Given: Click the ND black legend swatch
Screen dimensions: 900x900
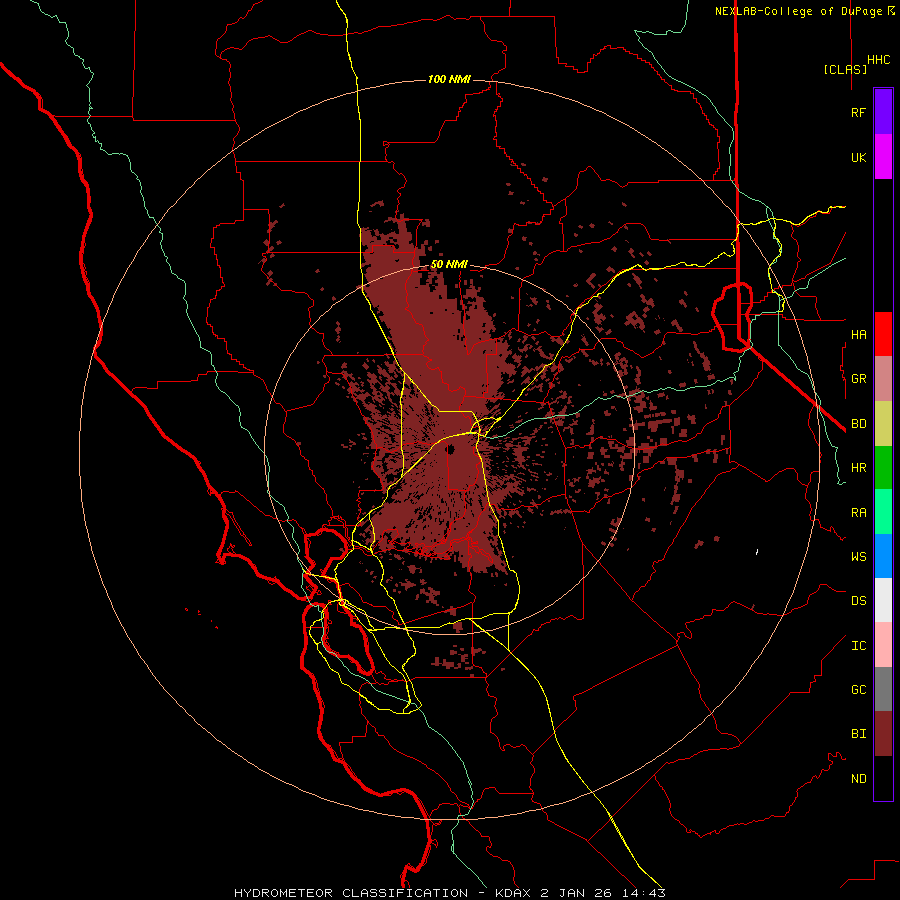Looking at the screenshot, I should coord(883,778).
